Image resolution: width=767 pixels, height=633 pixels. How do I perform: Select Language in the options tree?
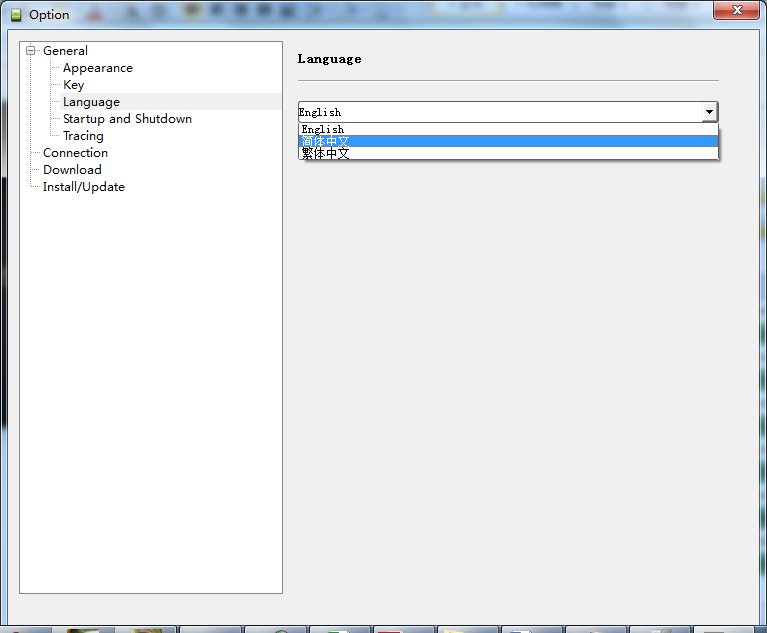point(91,102)
